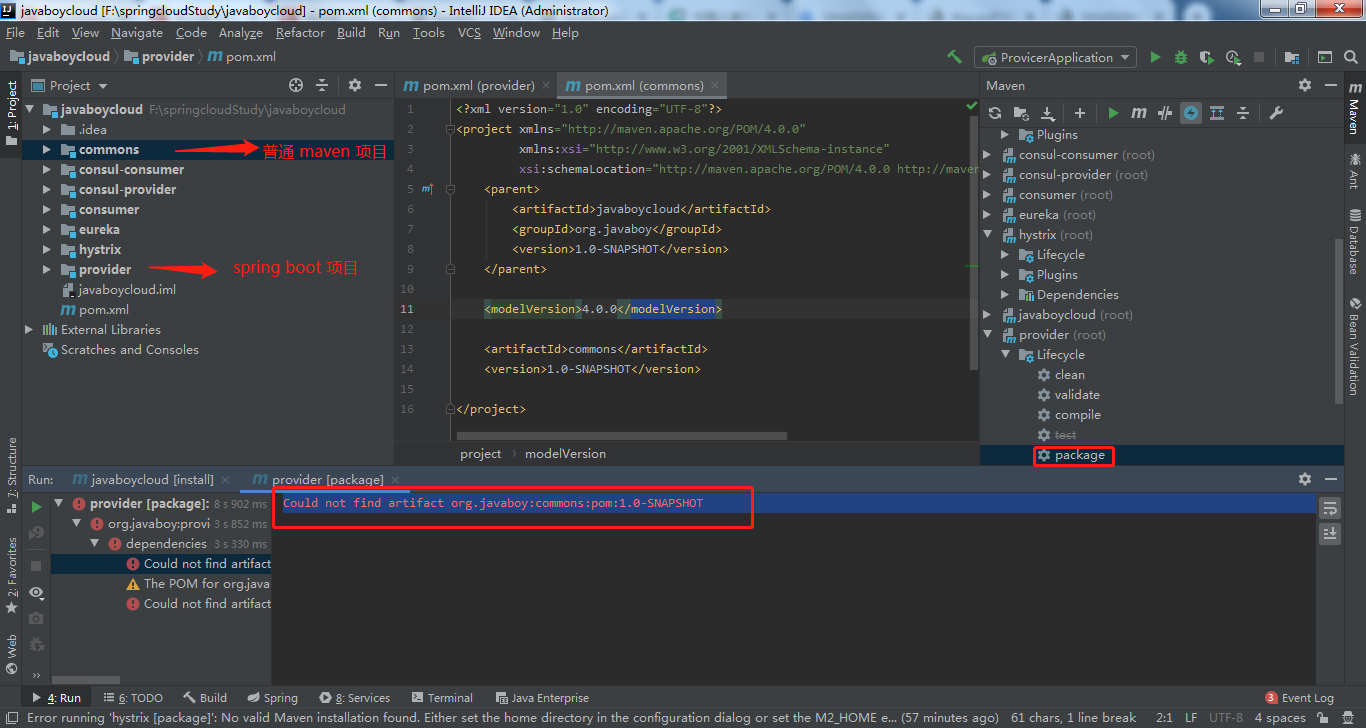
Task: Expand the provider folder in Project tree
Action: coord(46,270)
